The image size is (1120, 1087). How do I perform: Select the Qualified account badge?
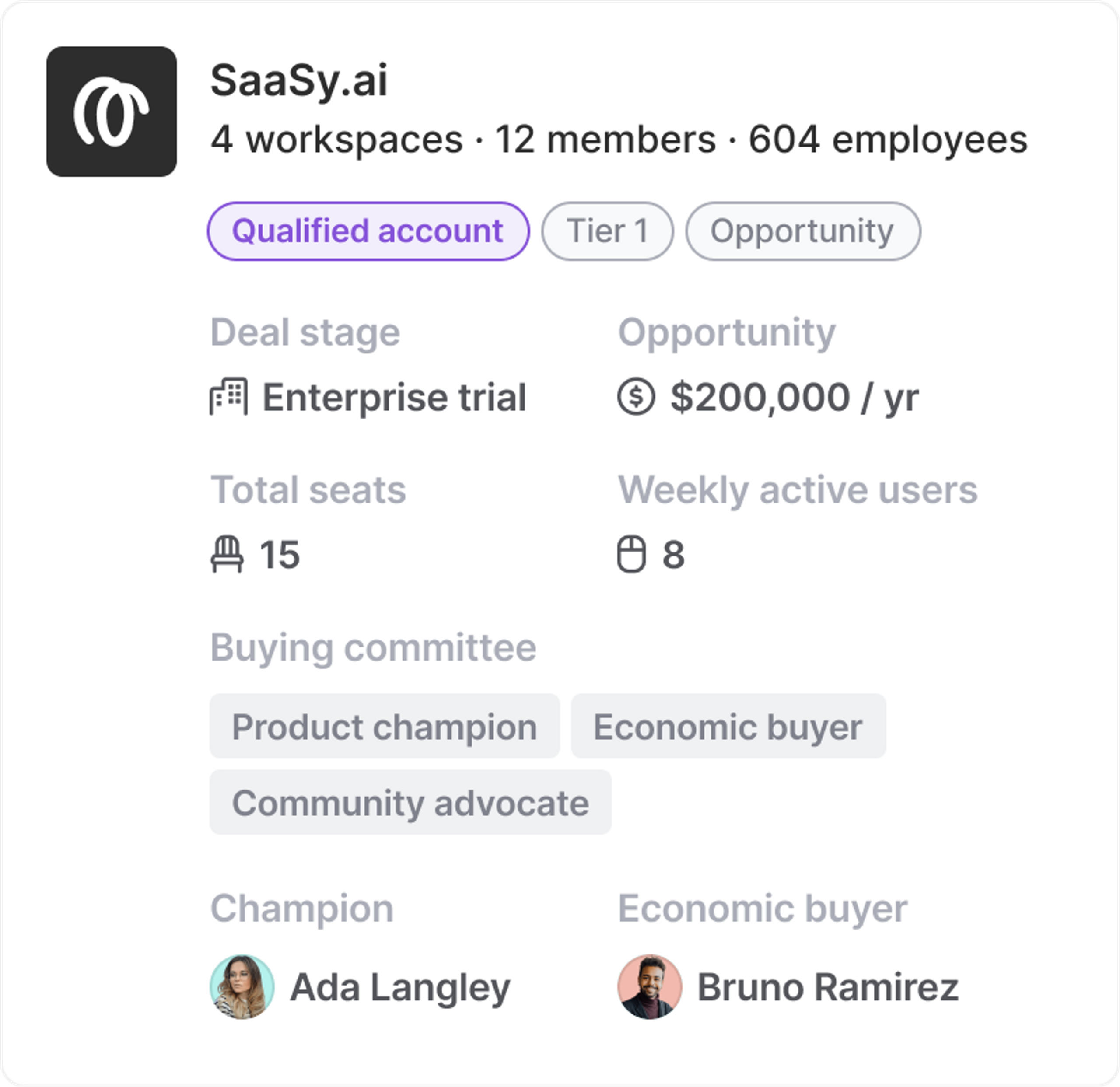click(x=368, y=231)
